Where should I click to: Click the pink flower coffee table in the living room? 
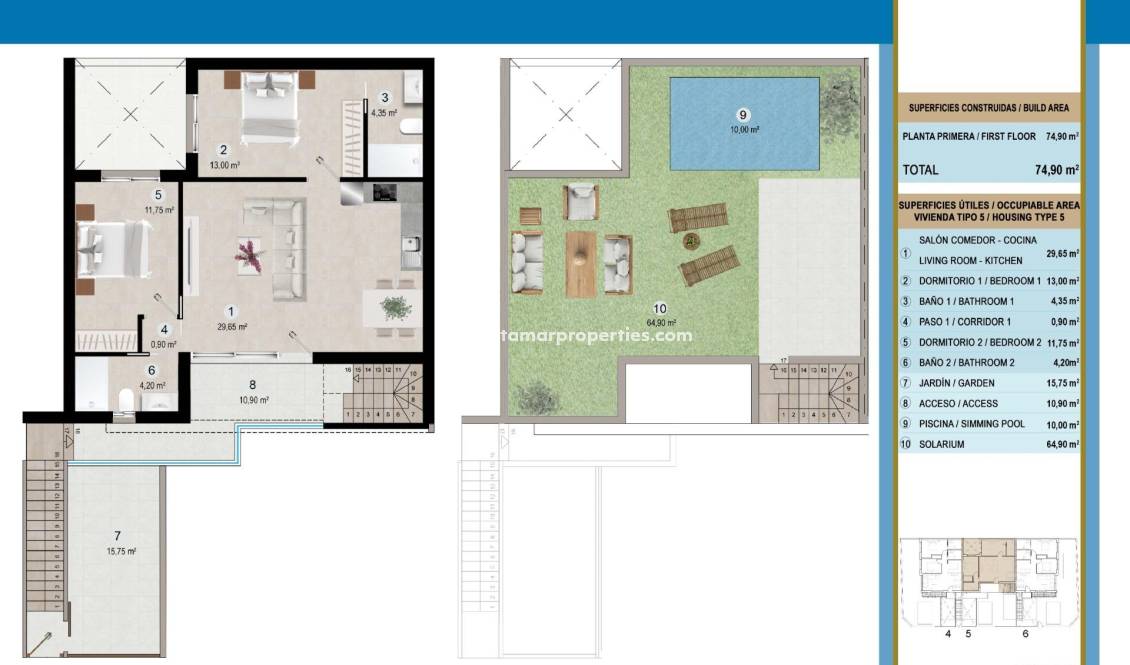(249, 256)
